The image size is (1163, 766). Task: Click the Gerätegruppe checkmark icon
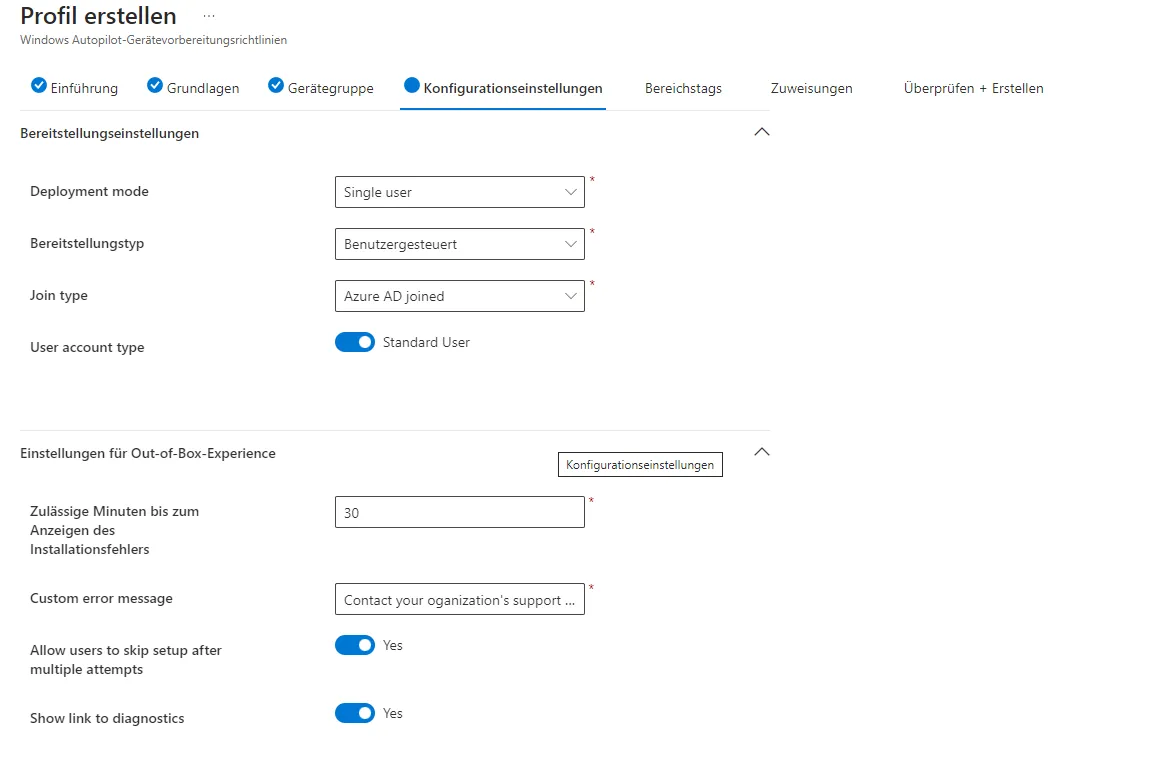(x=276, y=86)
